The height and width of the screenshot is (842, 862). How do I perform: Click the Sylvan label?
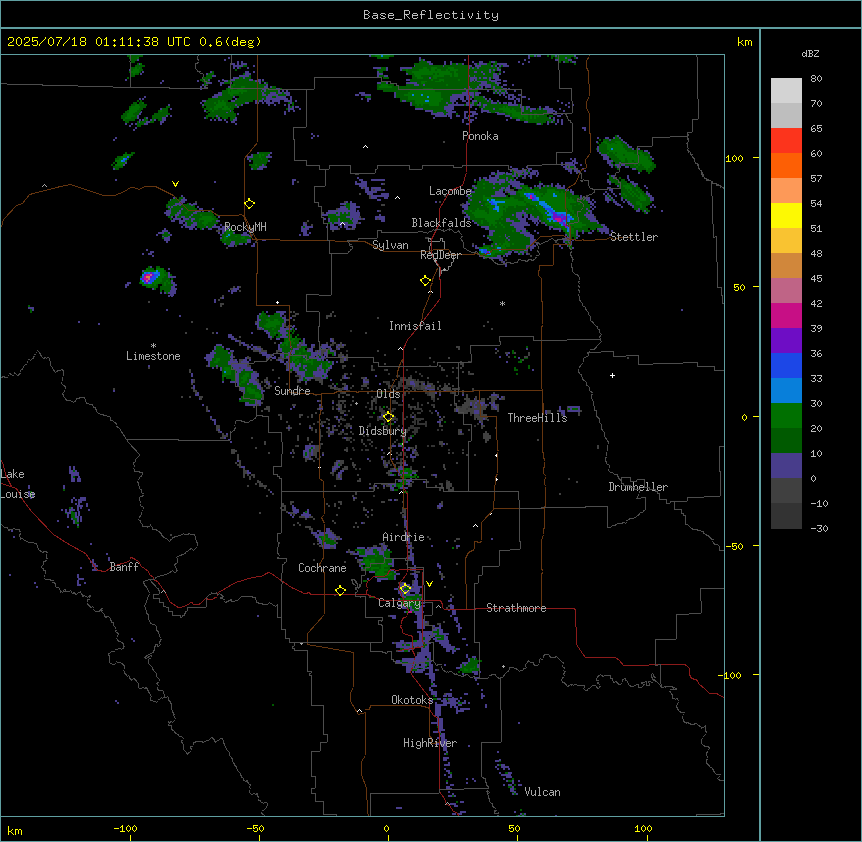(x=390, y=245)
